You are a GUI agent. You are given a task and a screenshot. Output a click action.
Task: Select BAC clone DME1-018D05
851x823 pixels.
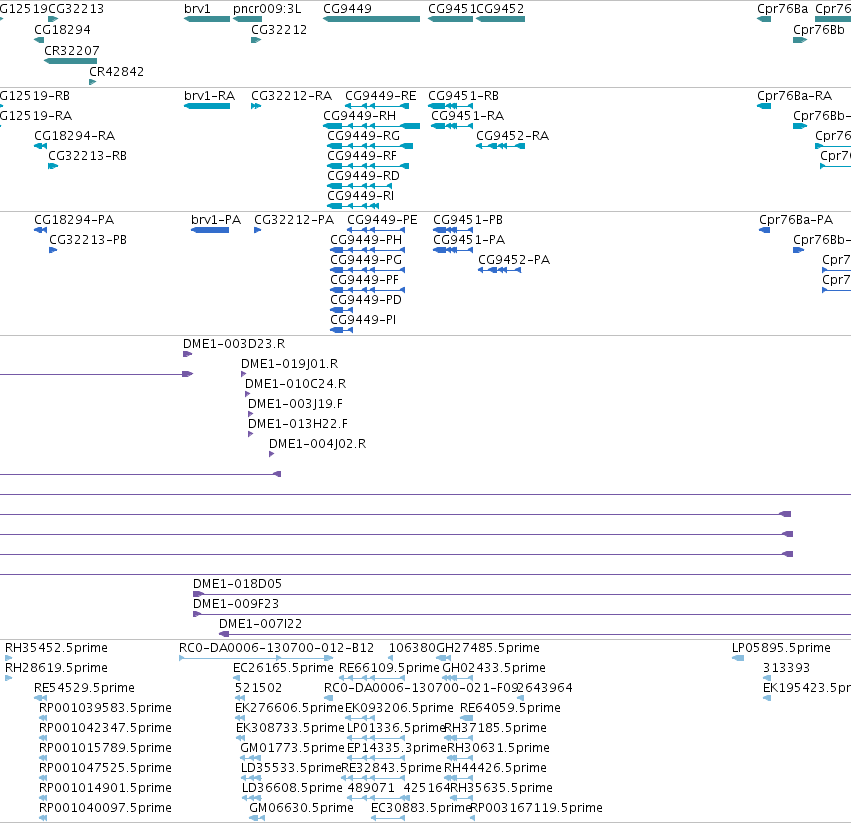[237, 584]
